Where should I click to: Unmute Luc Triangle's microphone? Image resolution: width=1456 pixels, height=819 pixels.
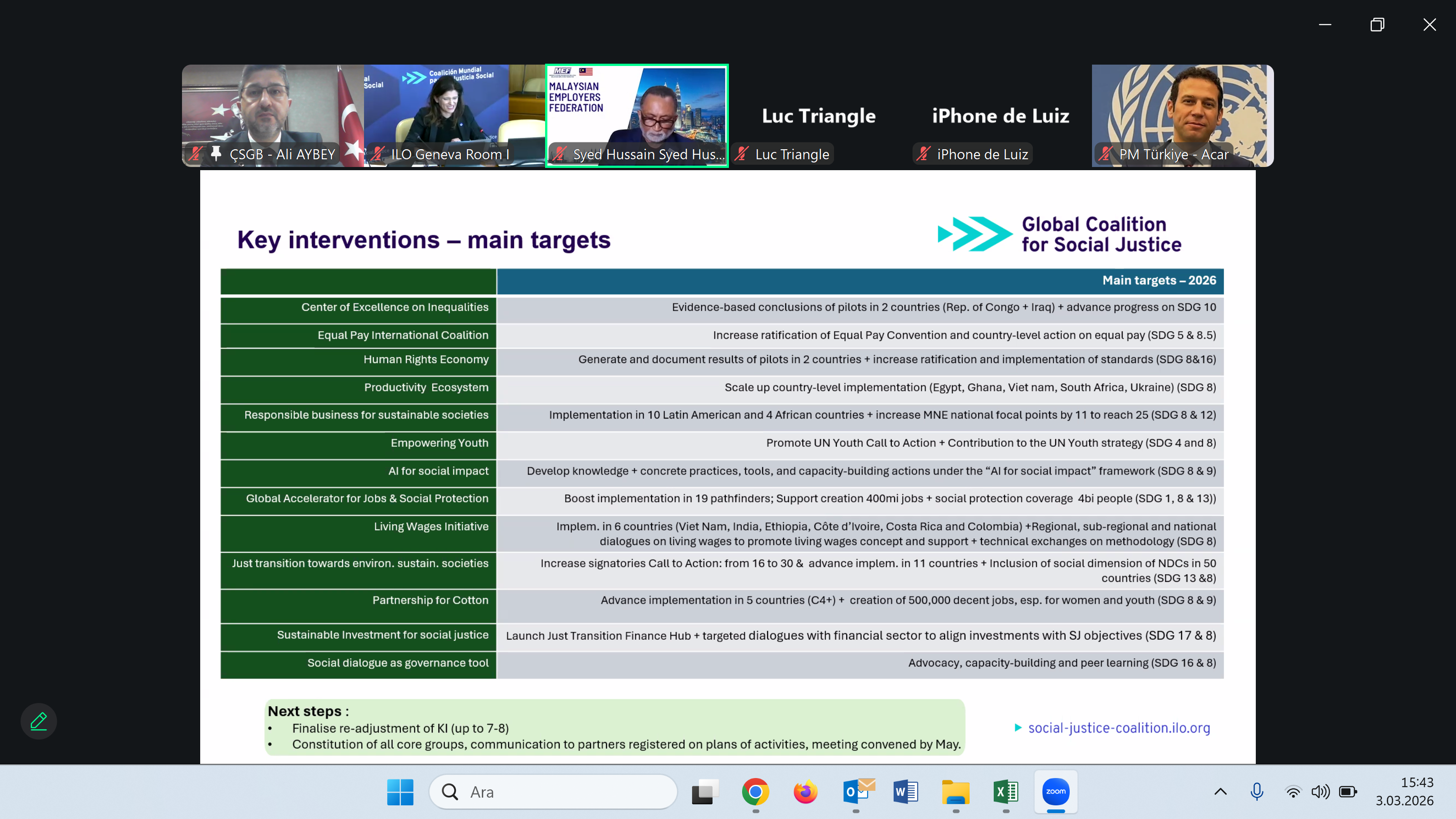[742, 153]
